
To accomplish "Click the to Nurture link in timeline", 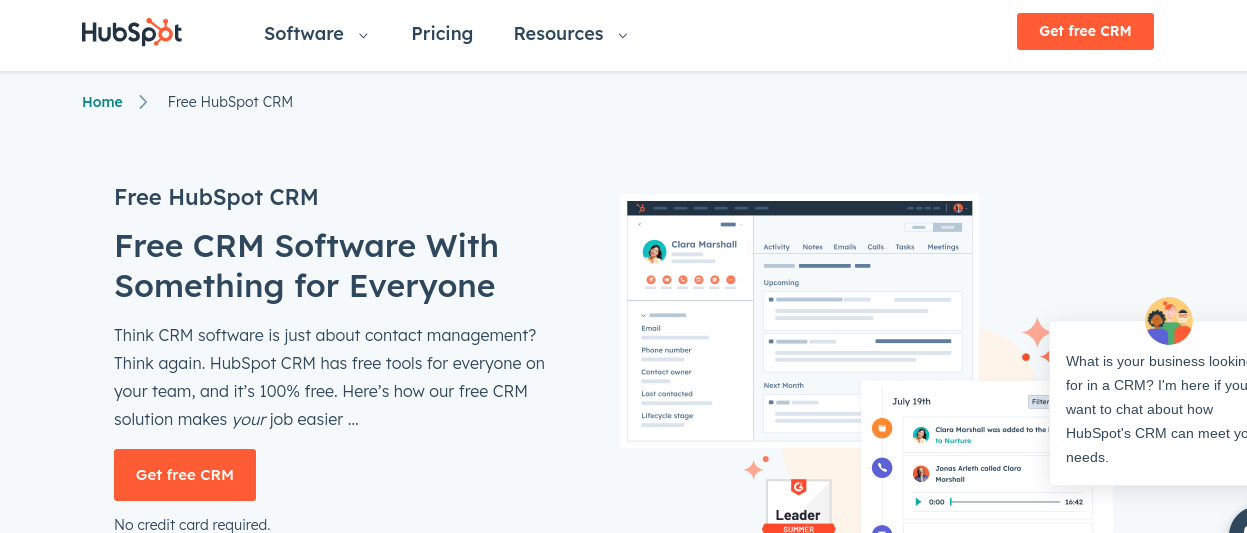I will [x=953, y=440].
